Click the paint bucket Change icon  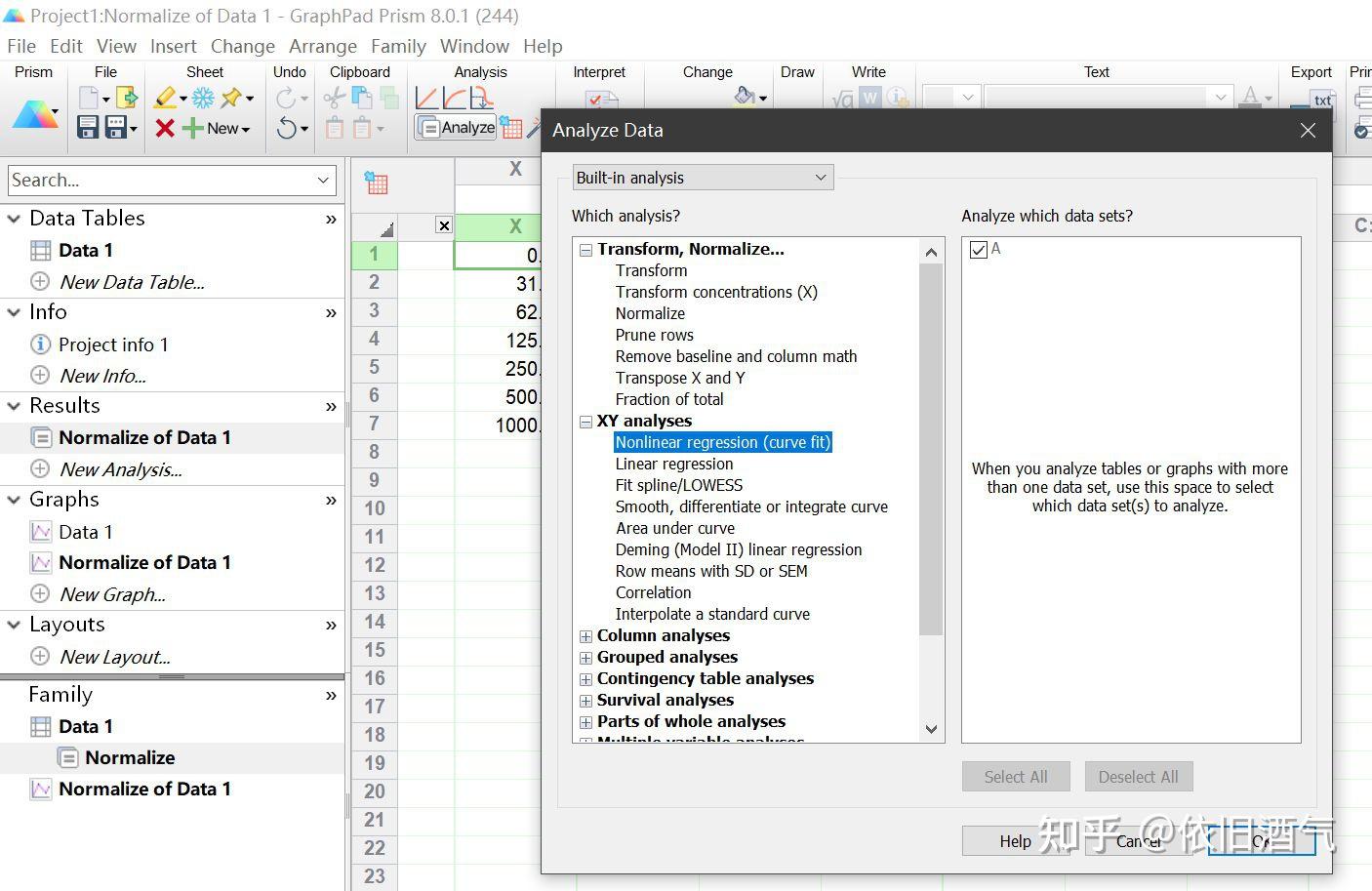click(746, 96)
